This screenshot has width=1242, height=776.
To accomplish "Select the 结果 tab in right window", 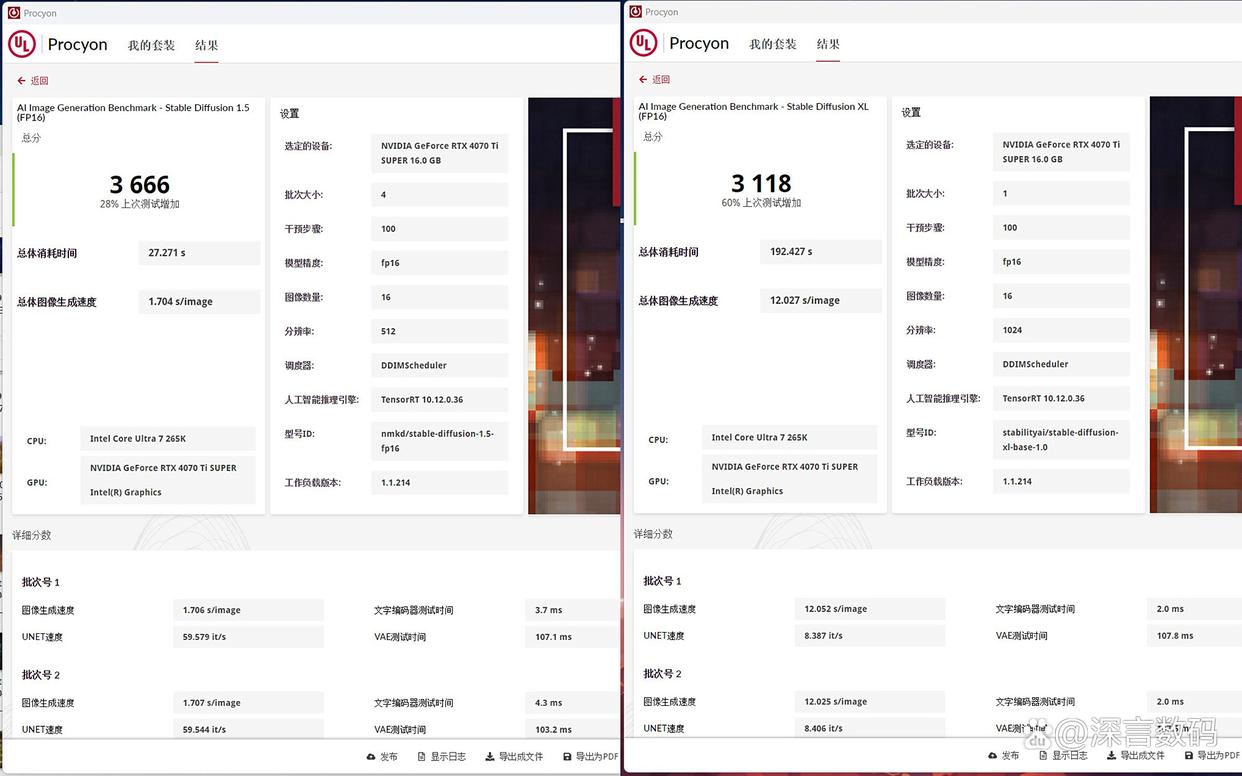I will 828,44.
